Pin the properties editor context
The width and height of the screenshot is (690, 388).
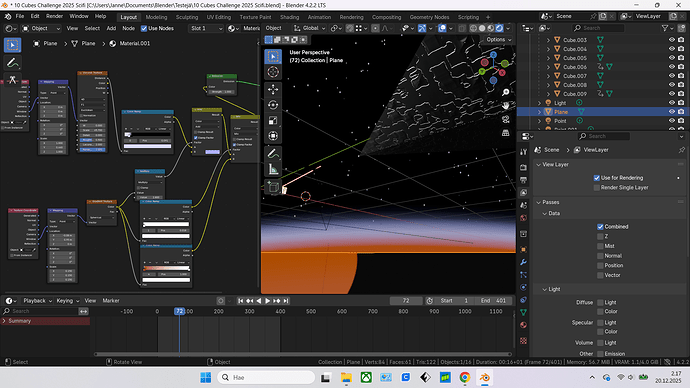[682, 150]
